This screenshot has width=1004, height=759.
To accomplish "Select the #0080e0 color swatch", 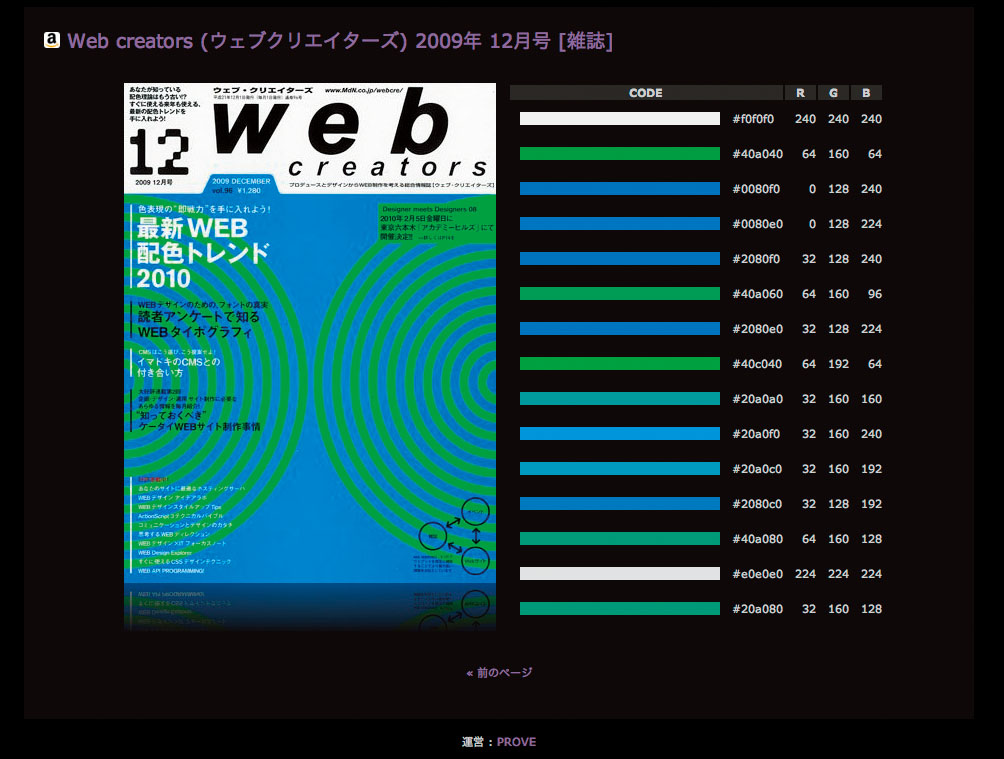I will tap(619, 224).
